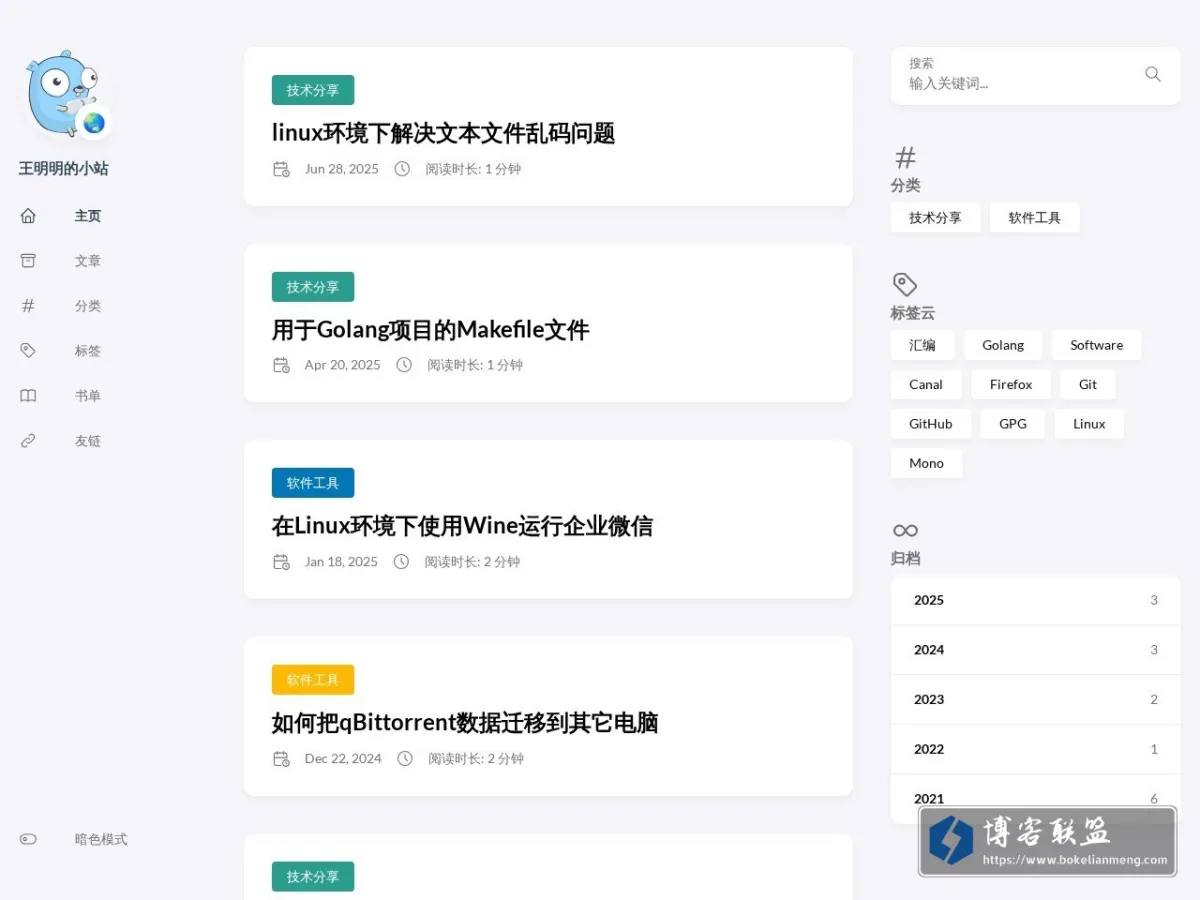The height and width of the screenshot is (900, 1200).
Task: Select the Linux tag
Action: (1089, 424)
